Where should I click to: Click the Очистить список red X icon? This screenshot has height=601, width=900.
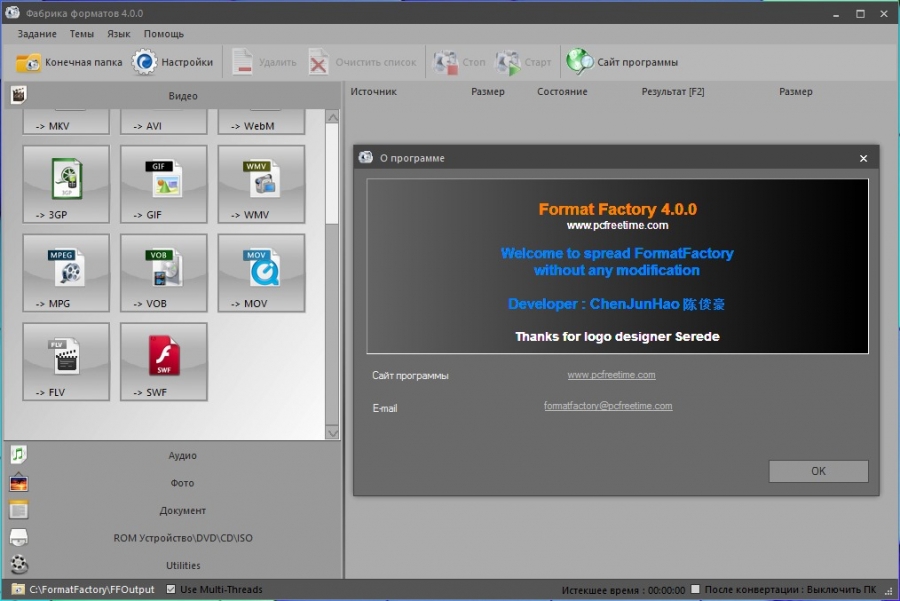click(319, 62)
